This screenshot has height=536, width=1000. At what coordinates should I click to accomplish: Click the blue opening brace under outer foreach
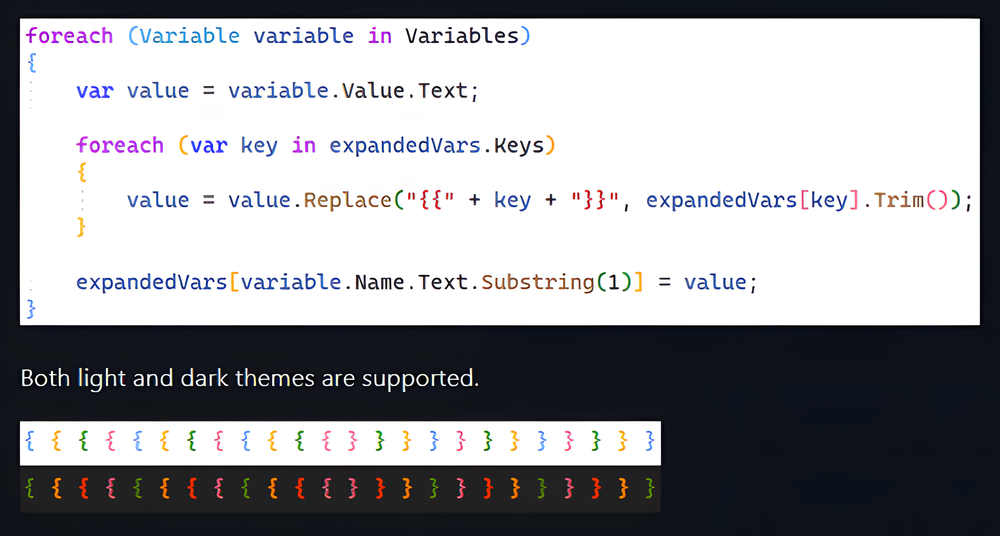(31, 63)
